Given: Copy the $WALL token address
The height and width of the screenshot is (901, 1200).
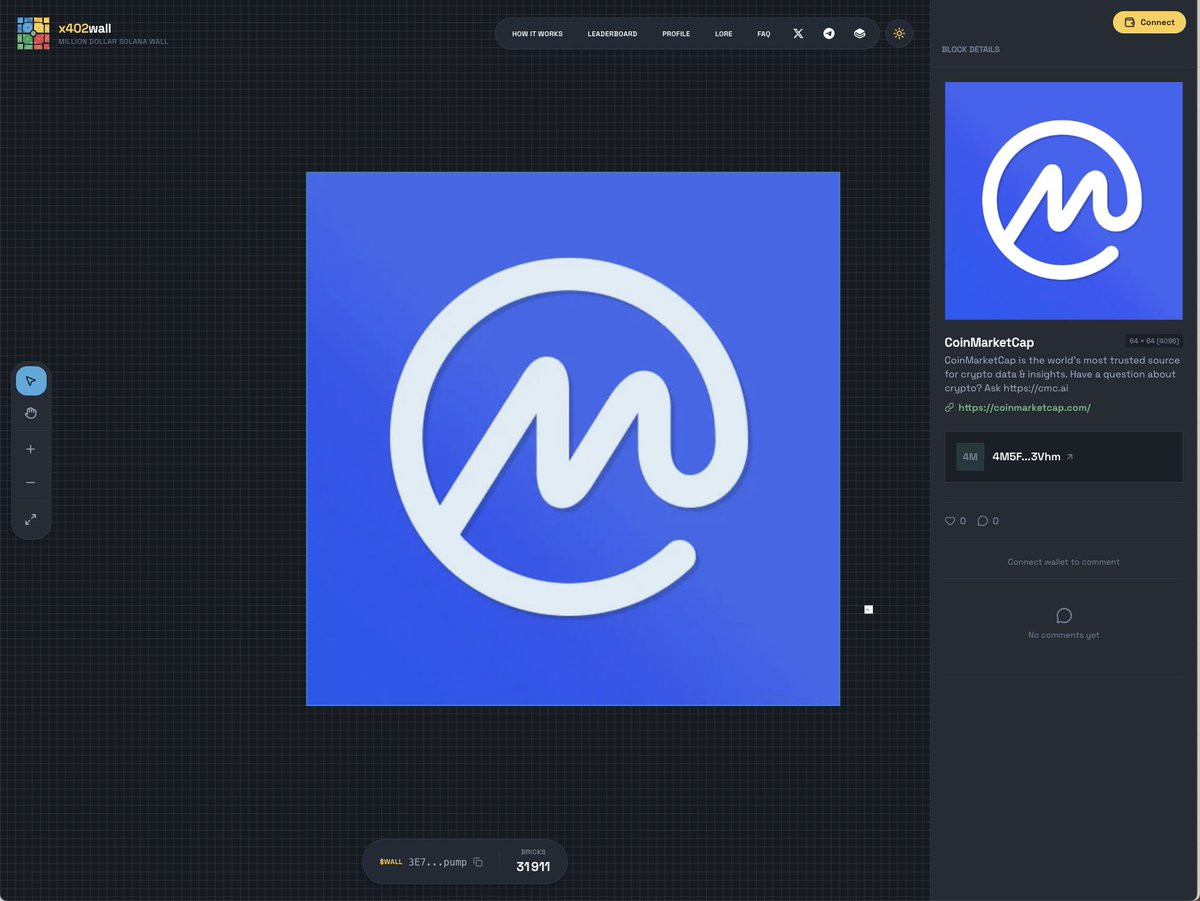Looking at the screenshot, I should tap(478, 862).
